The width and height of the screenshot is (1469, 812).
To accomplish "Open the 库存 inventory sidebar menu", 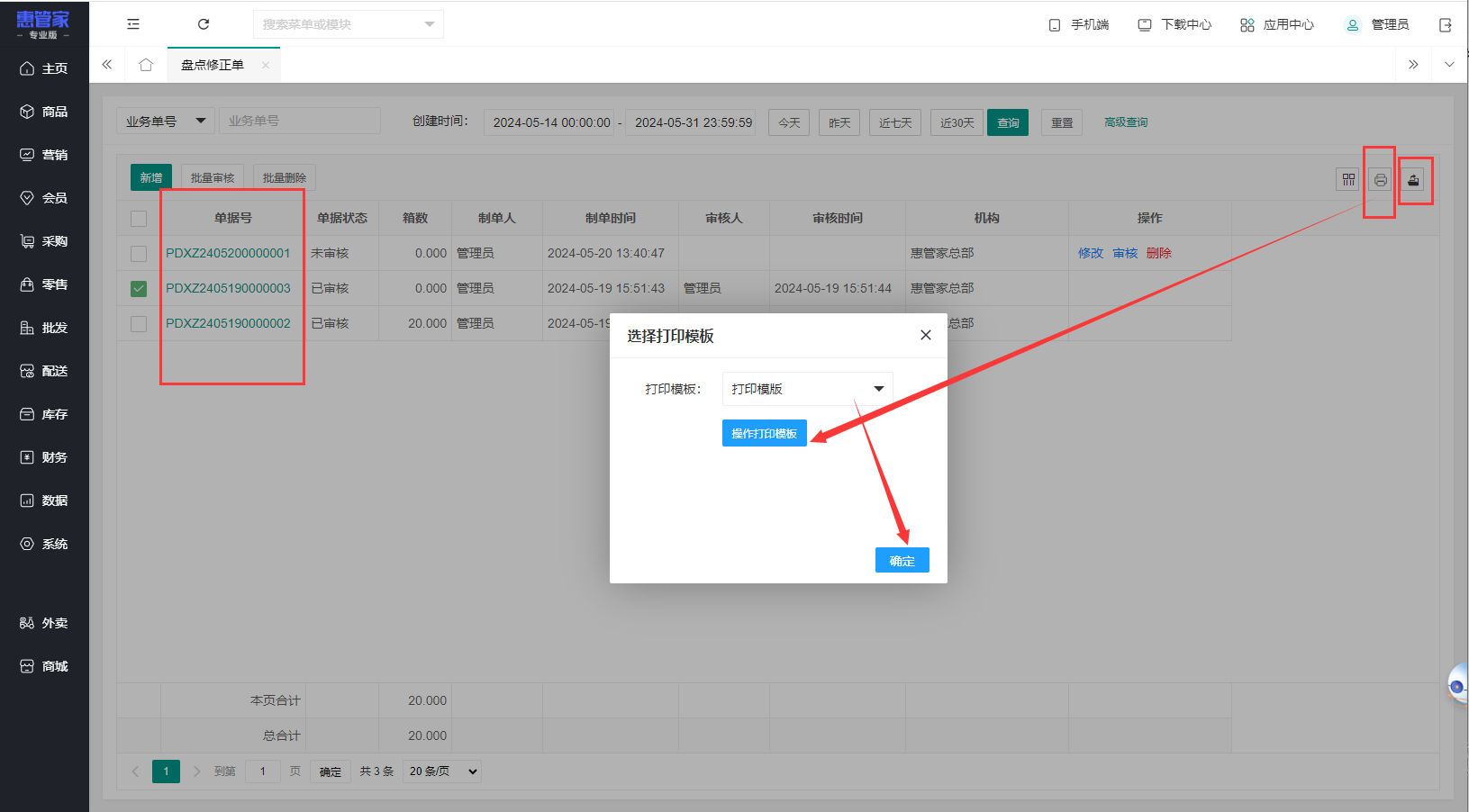I will pos(44,414).
